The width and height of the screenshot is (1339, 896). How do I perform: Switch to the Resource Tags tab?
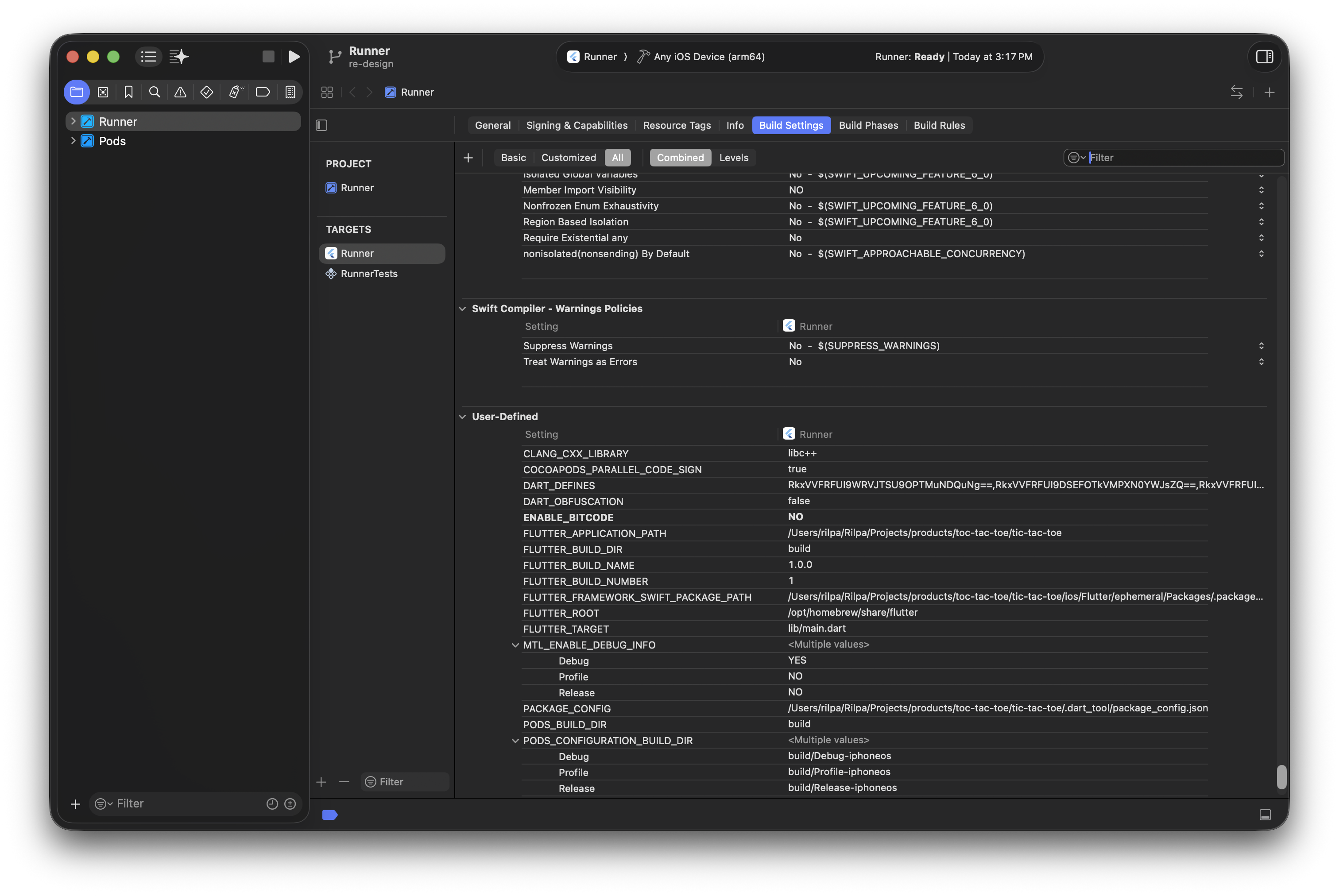[677, 125]
